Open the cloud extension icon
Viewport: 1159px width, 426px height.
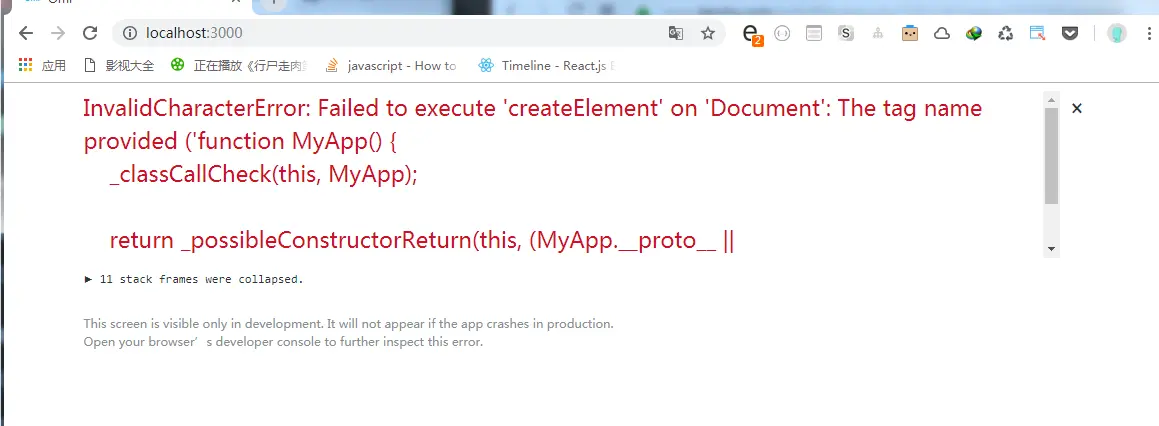942,33
